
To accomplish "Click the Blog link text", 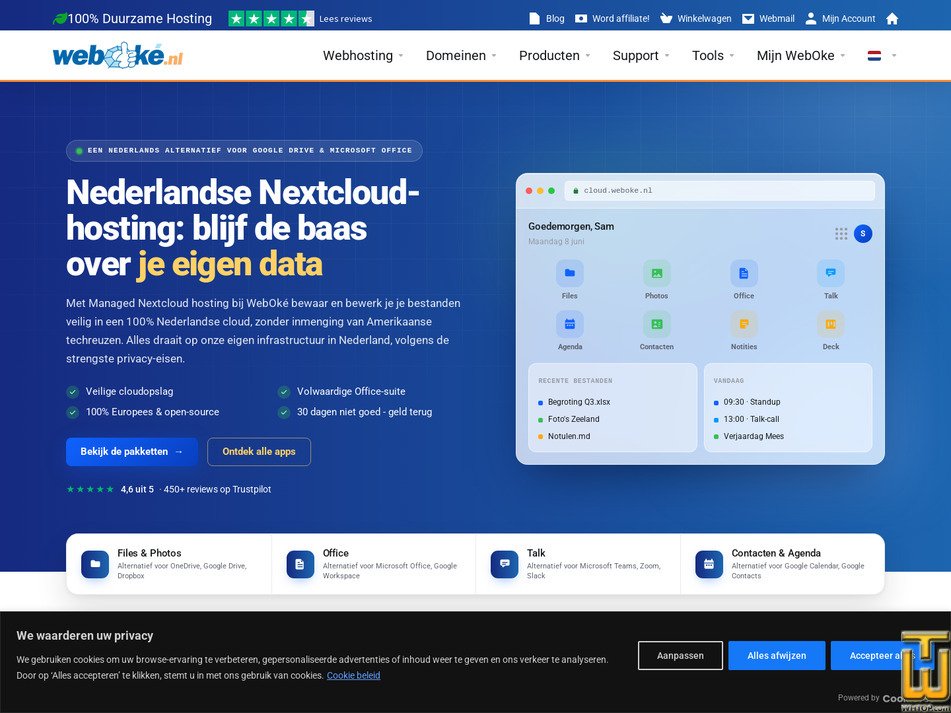I will click(555, 19).
